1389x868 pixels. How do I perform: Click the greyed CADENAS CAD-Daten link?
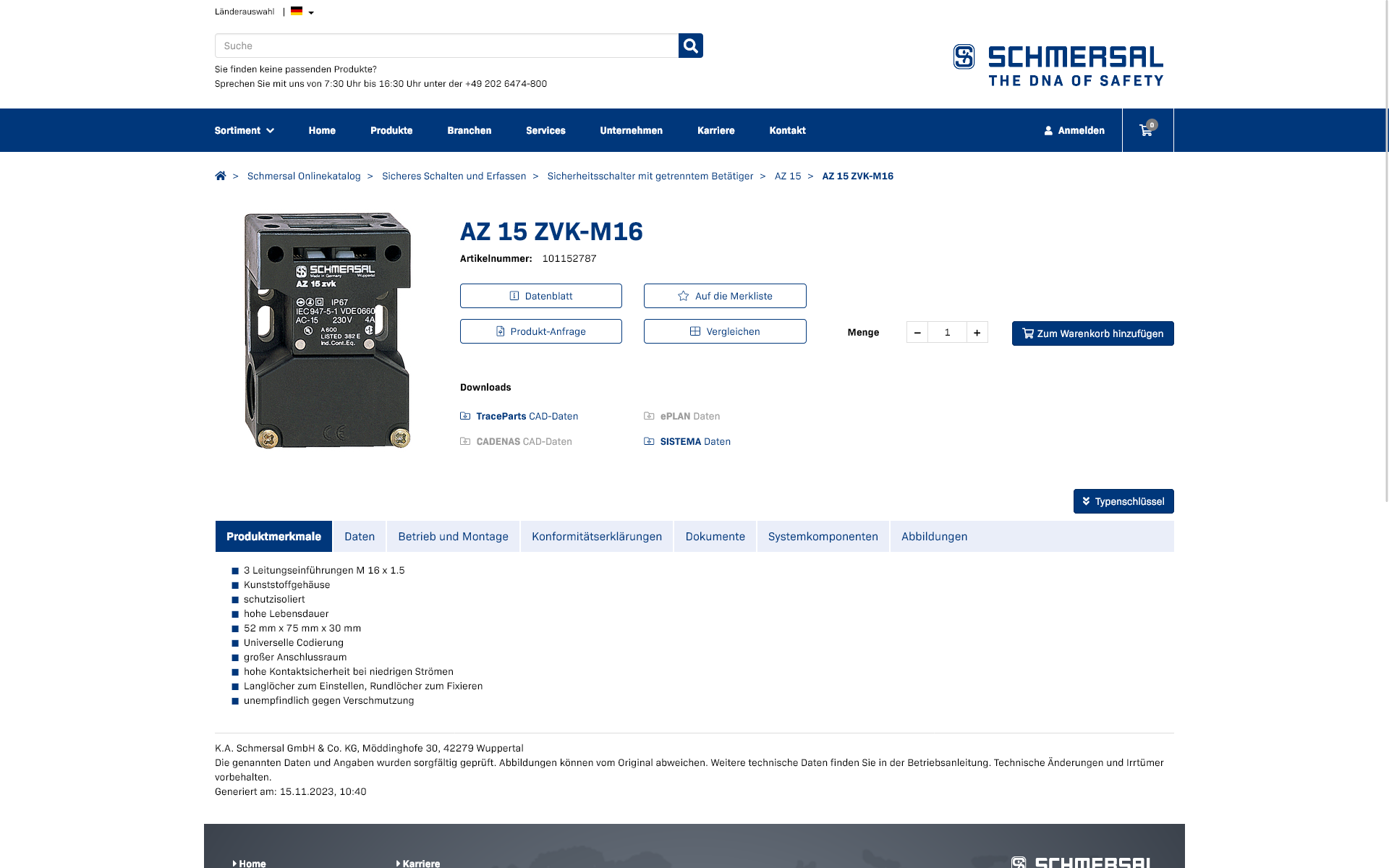point(516,441)
